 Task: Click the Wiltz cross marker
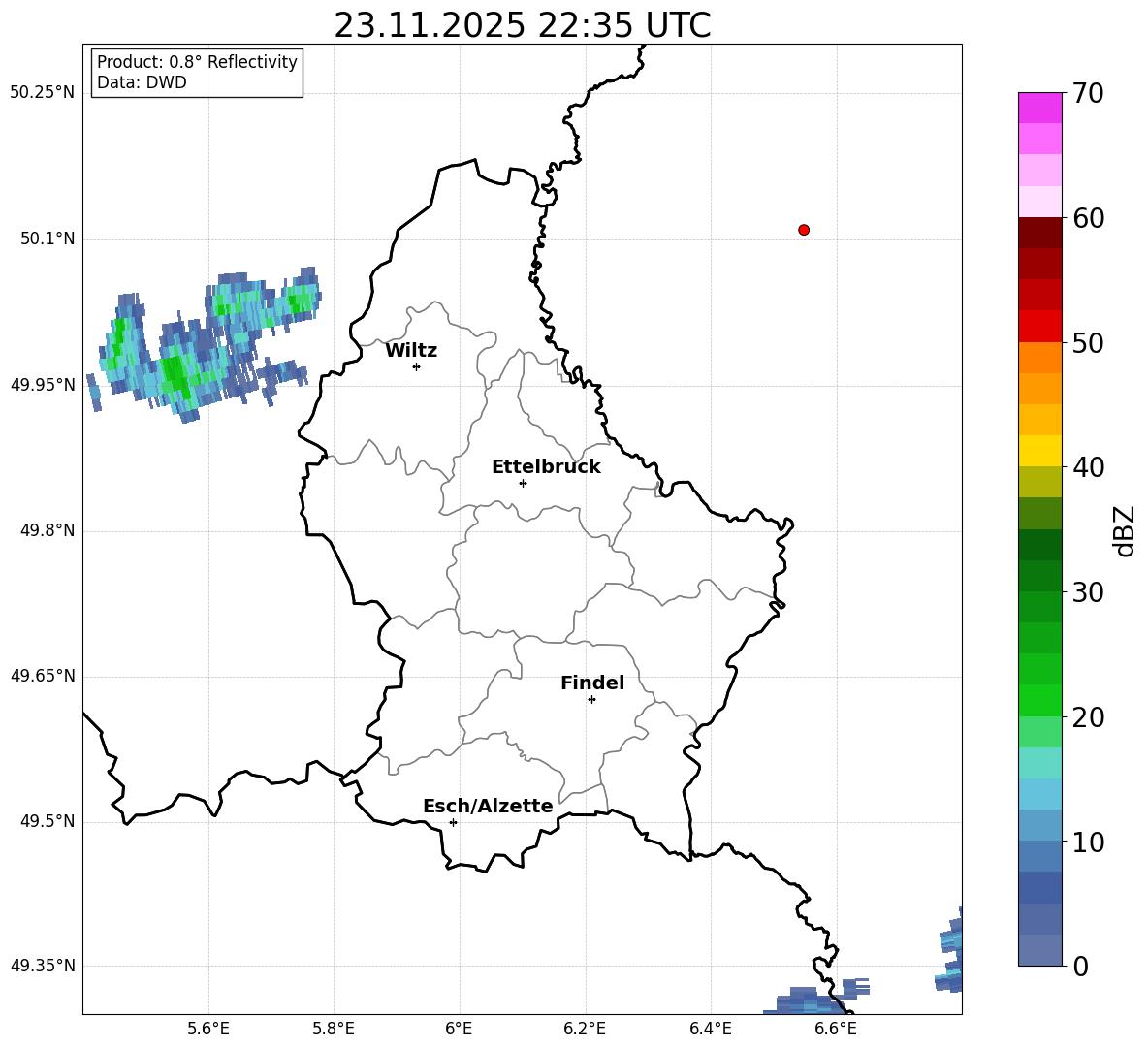coord(417,366)
